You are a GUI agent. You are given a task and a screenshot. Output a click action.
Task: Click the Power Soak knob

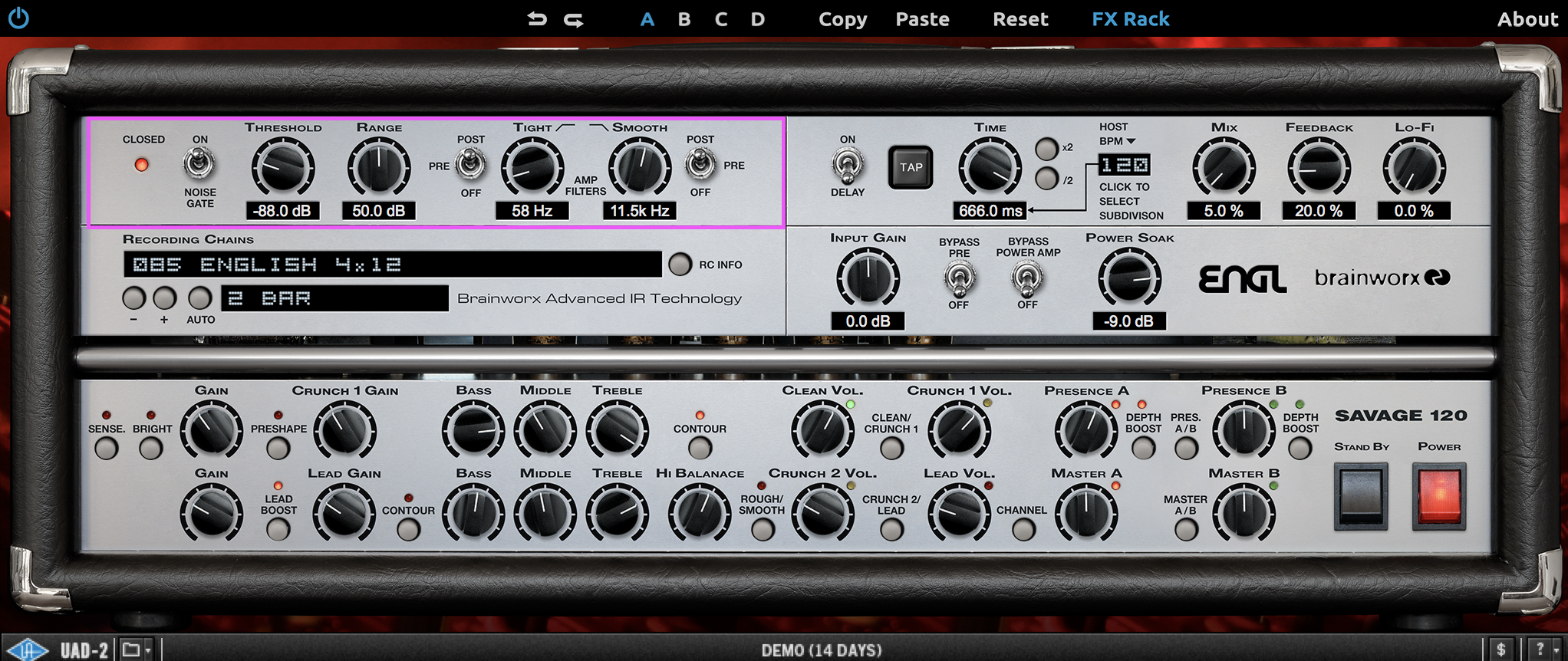(1129, 278)
